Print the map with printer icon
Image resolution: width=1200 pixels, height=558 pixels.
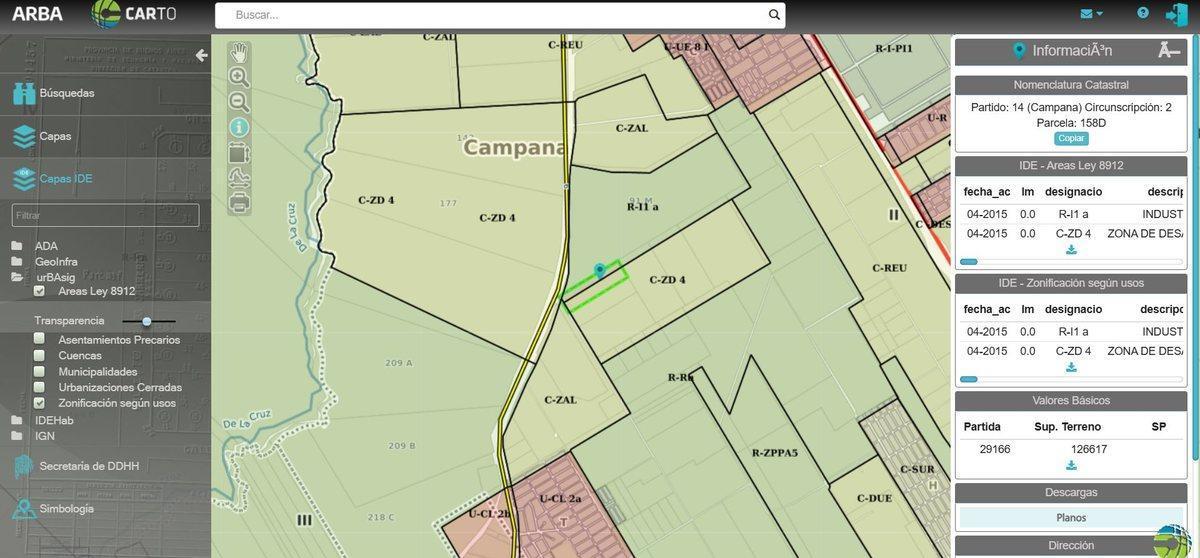[x=239, y=203]
